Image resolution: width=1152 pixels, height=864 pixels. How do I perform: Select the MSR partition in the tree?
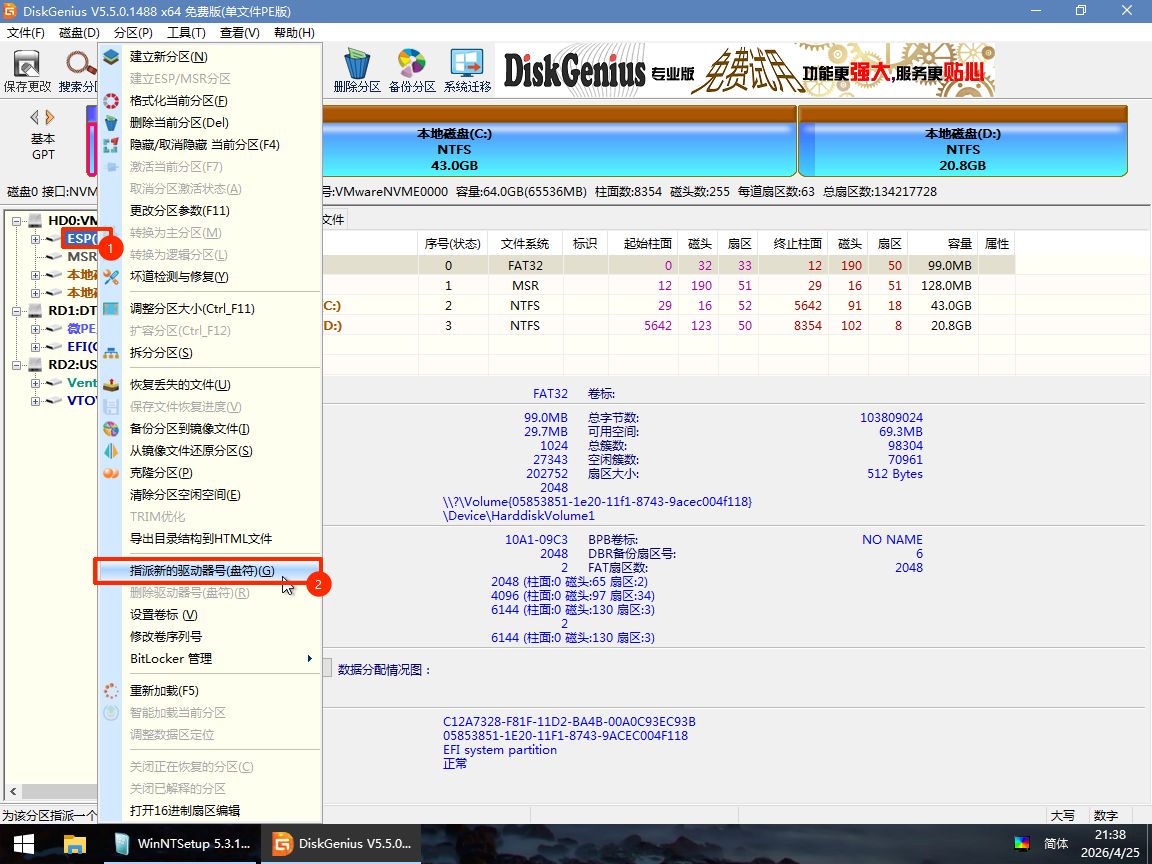[x=82, y=256]
